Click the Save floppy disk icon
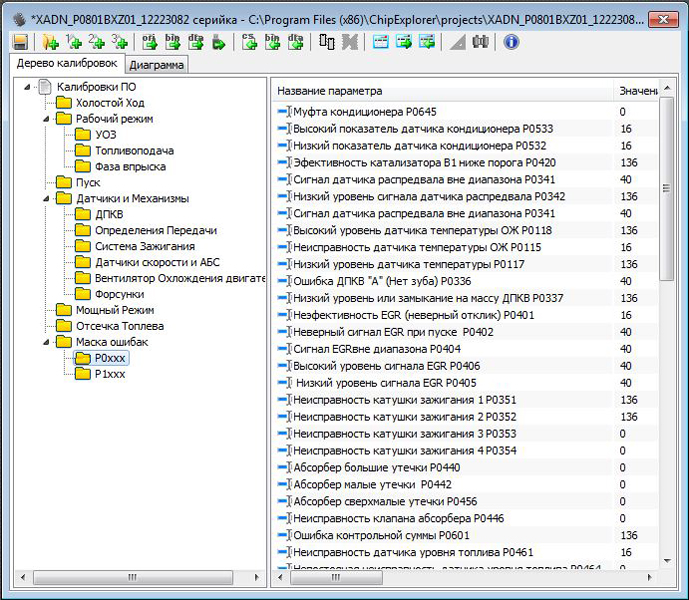The width and height of the screenshot is (689, 600). click(x=20, y=41)
